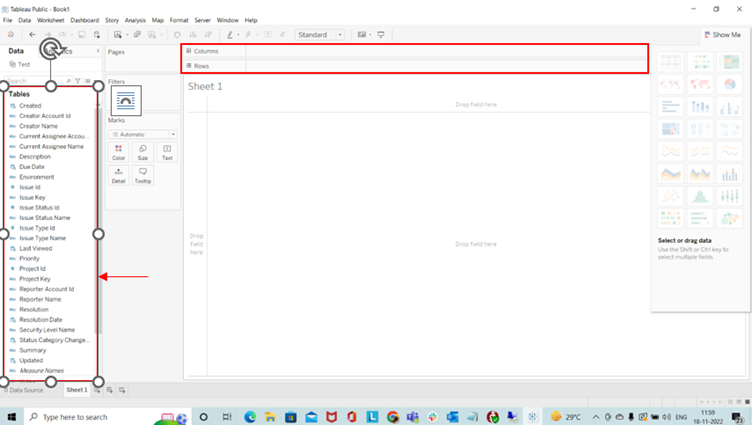Click the Add new data source icon

point(97,35)
